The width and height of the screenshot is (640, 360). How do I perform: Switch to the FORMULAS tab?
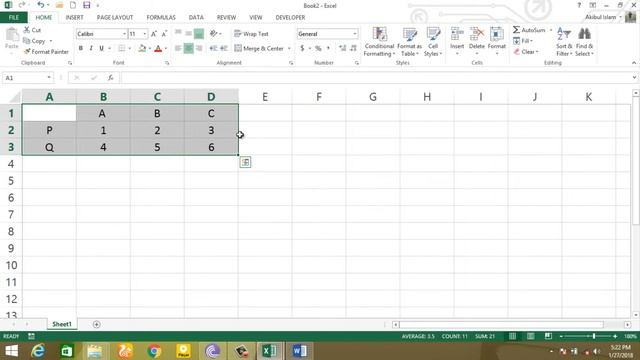[161, 18]
